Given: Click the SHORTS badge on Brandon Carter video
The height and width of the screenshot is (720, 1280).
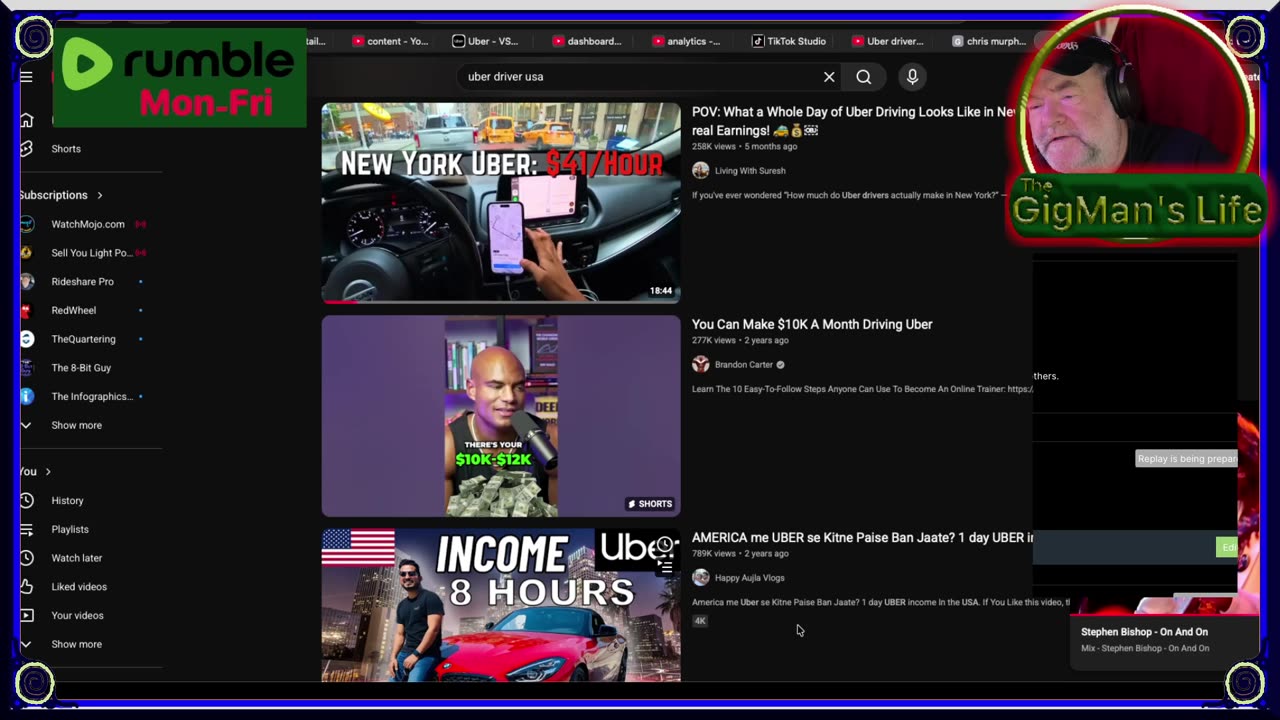Looking at the screenshot, I should tap(650, 504).
